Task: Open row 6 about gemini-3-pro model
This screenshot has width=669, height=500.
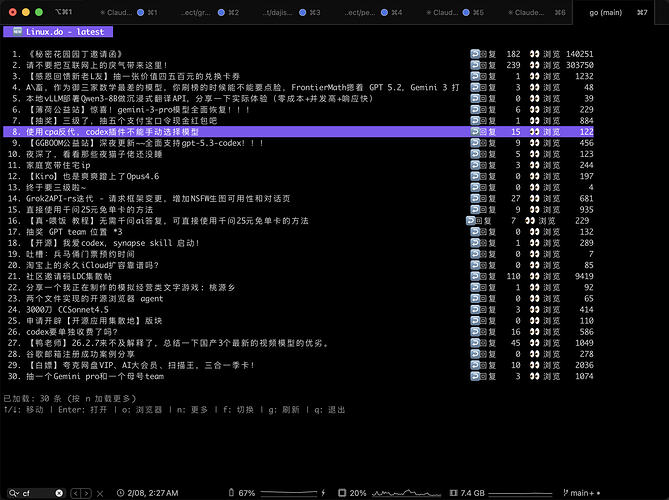Action: 298,110
